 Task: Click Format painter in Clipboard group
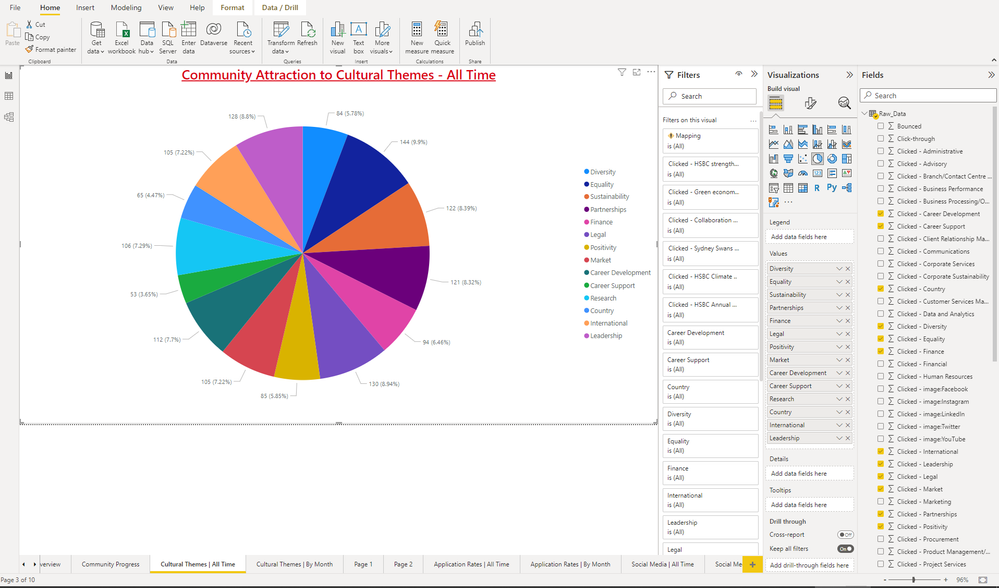coord(50,49)
